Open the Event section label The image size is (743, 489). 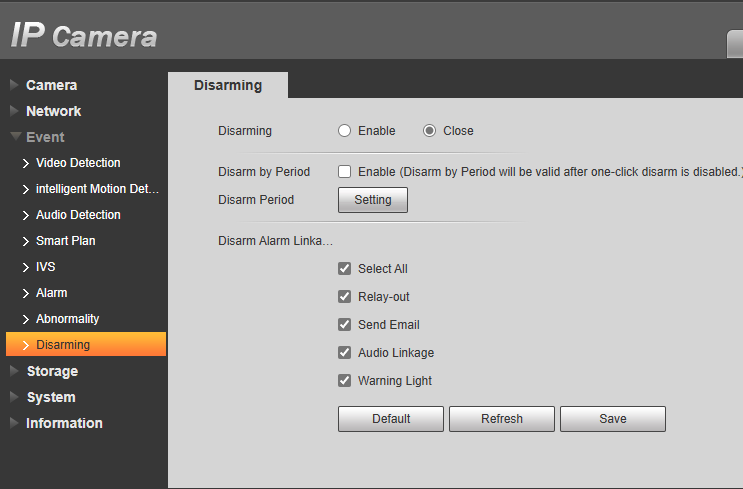click(45, 137)
